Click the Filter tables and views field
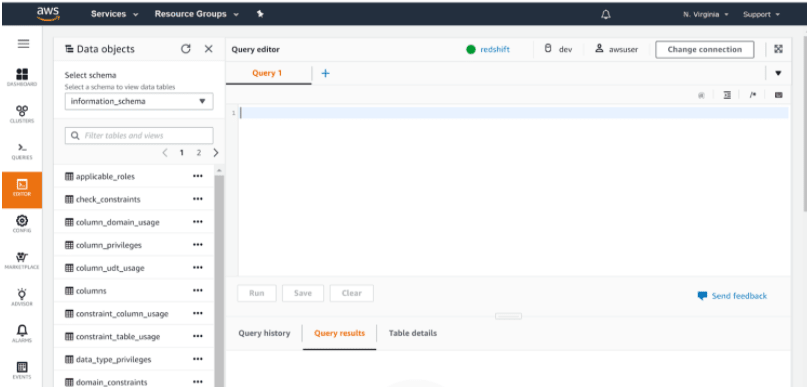The height and width of the screenshot is (387, 807). point(139,136)
